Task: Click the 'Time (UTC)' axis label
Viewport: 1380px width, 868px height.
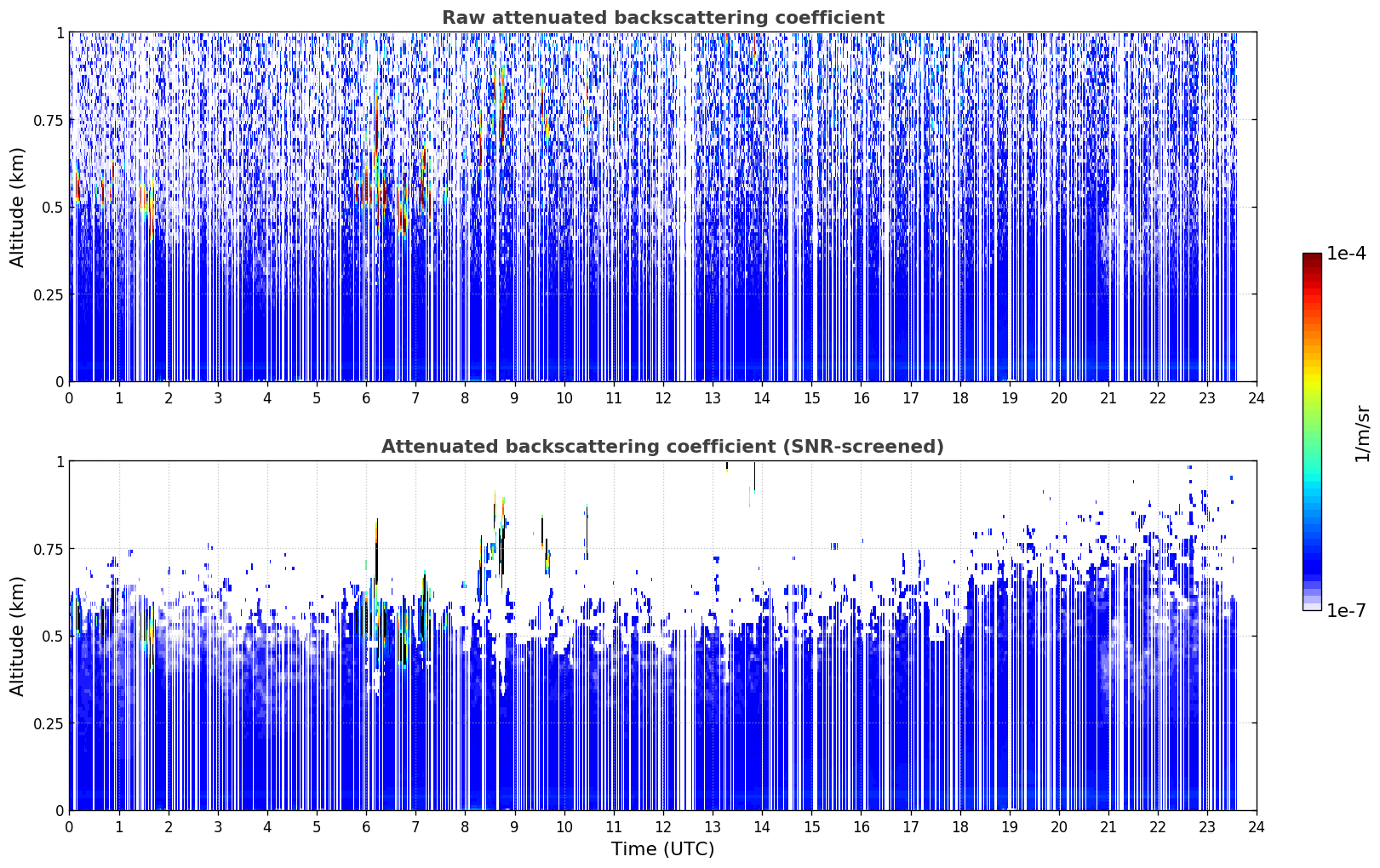Action: tap(662, 849)
